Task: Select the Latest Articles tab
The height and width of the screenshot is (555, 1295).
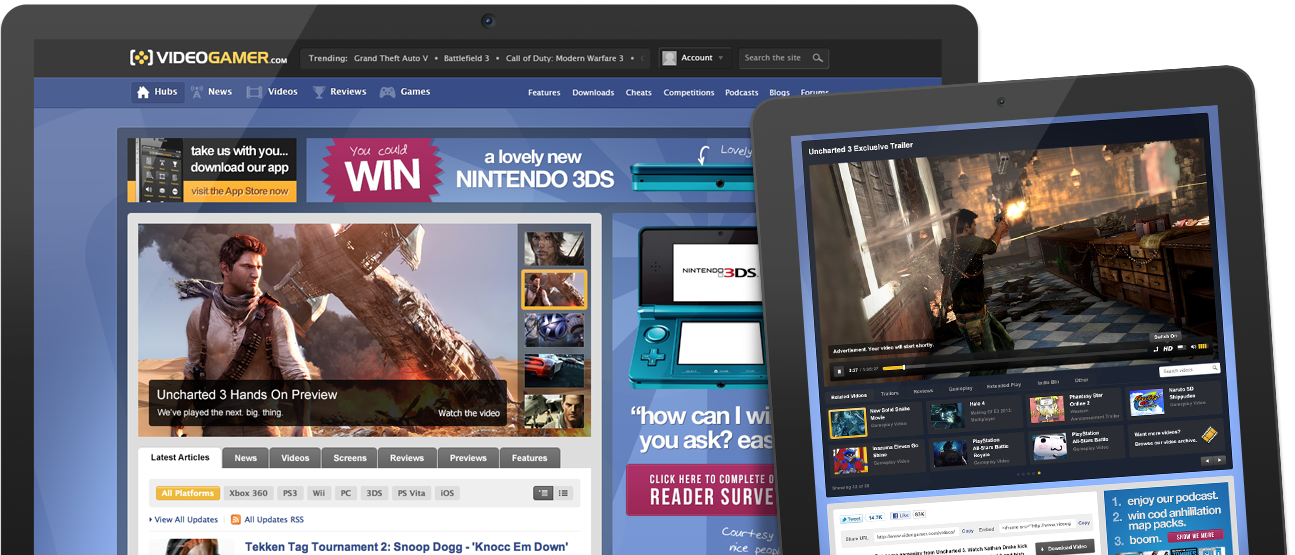Action: coord(180,458)
